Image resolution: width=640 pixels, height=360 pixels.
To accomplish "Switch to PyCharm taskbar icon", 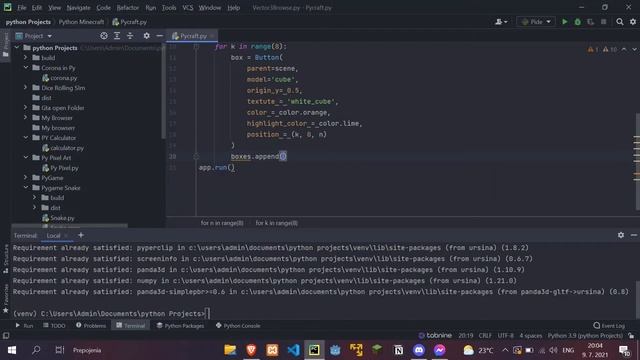I will (x=314, y=350).
